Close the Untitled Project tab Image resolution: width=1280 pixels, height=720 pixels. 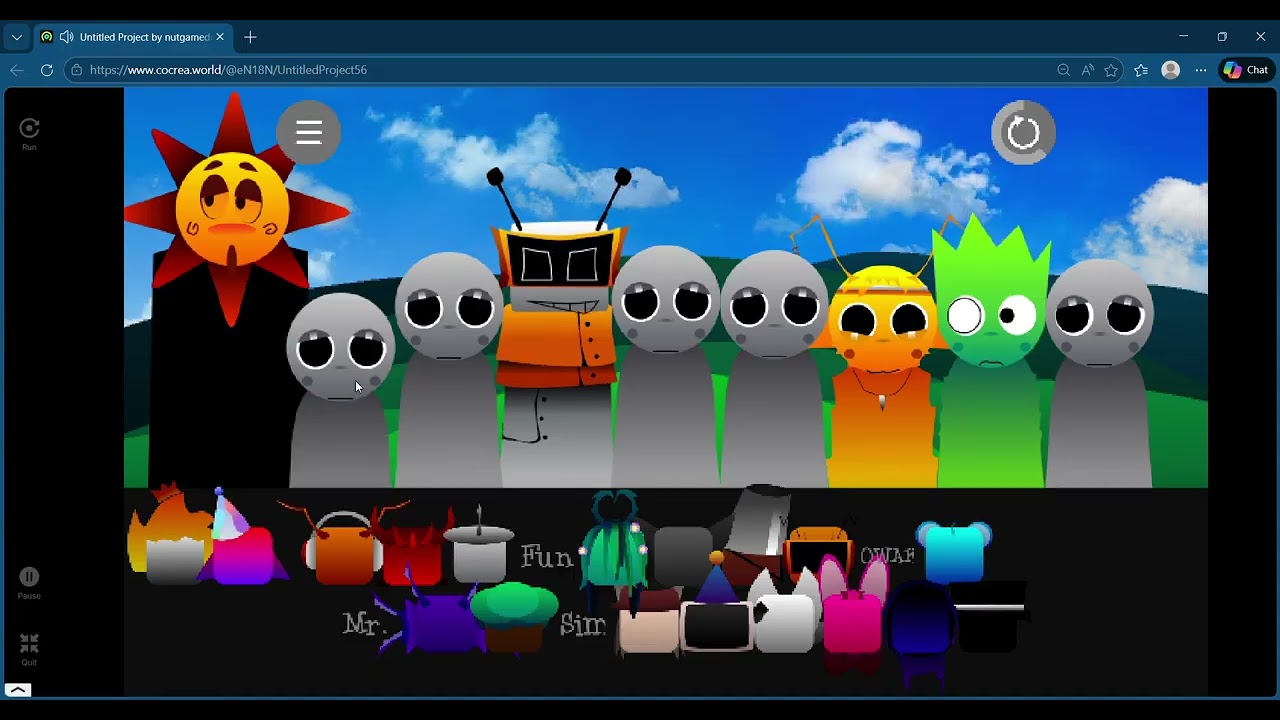[220, 37]
